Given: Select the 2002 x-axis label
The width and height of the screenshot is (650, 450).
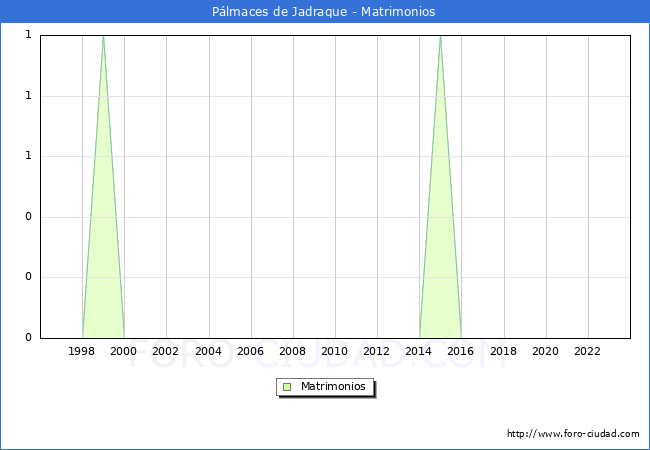Looking at the screenshot, I should [x=165, y=351].
